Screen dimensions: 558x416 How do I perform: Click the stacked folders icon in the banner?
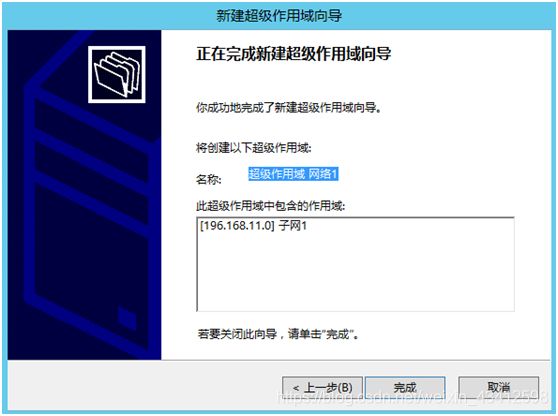tap(117, 74)
